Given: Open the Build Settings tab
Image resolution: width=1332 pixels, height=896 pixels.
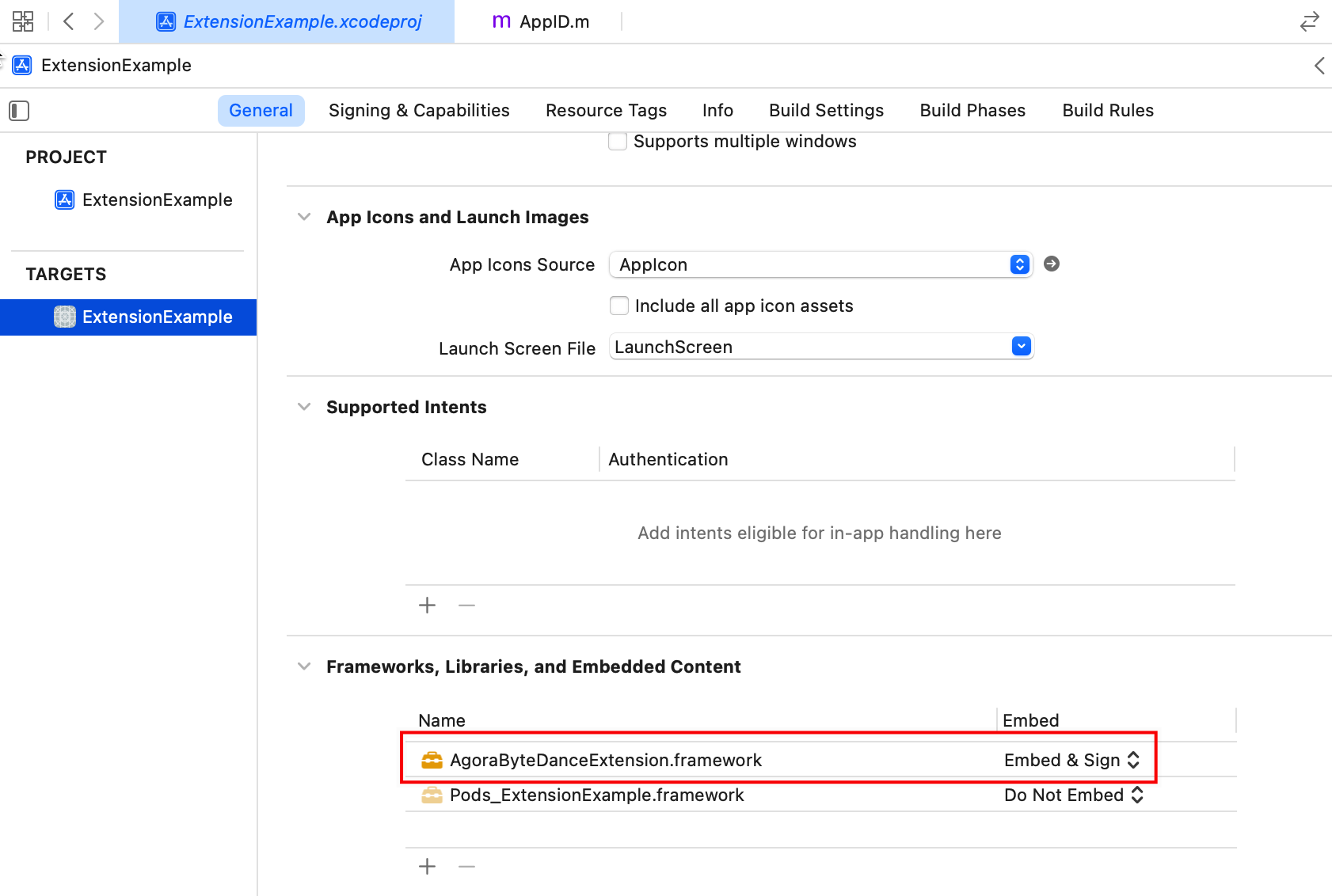Looking at the screenshot, I should (x=826, y=111).
